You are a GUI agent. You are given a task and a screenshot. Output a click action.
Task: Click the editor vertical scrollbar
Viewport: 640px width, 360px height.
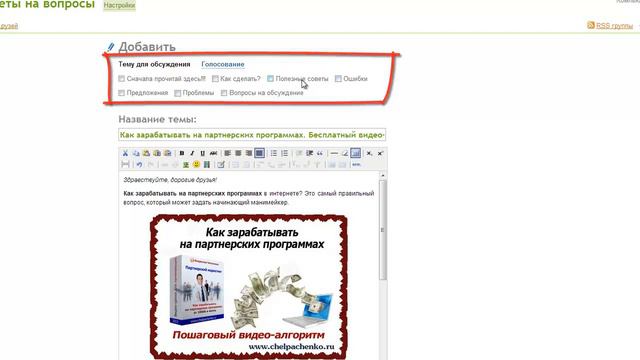tap(382, 230)
